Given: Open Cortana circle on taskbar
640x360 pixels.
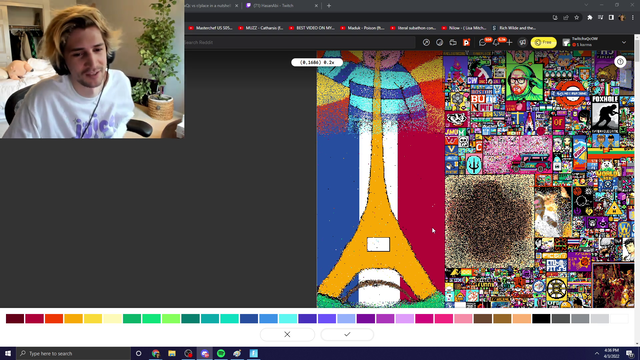Looking at the screenshot, I should point(138,353).
